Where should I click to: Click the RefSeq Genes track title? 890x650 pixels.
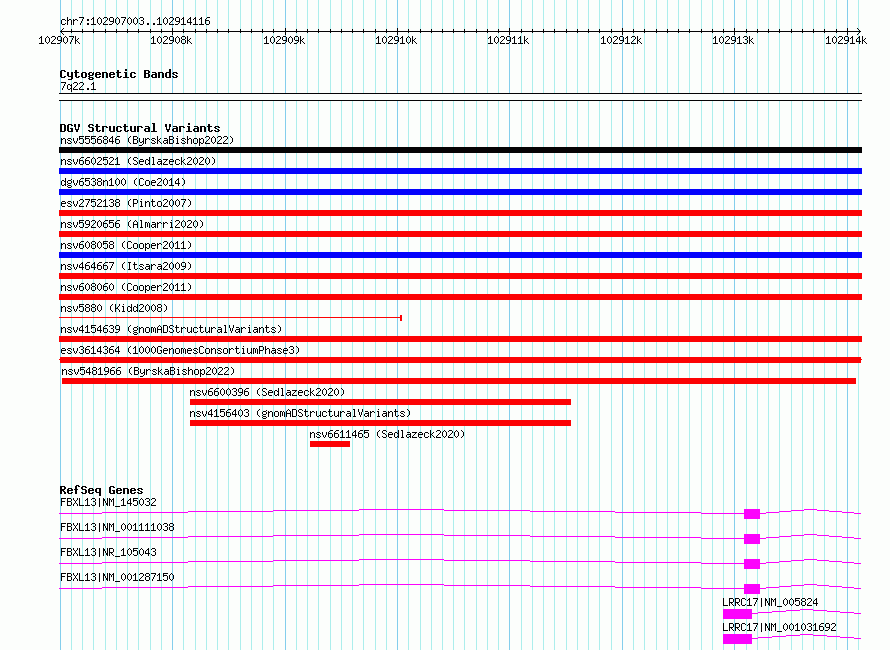(x=101, y=490)
